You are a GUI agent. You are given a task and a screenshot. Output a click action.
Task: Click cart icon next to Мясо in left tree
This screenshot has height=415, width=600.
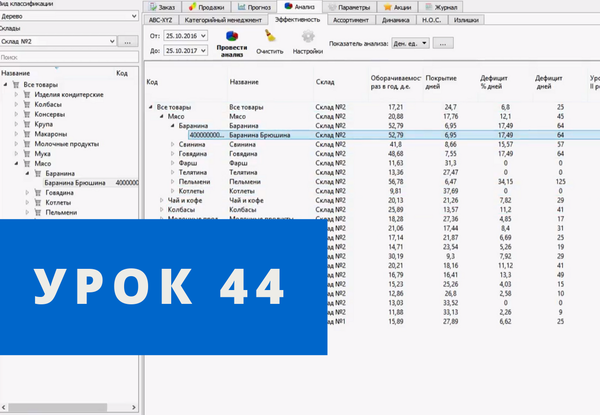(27, 164)
